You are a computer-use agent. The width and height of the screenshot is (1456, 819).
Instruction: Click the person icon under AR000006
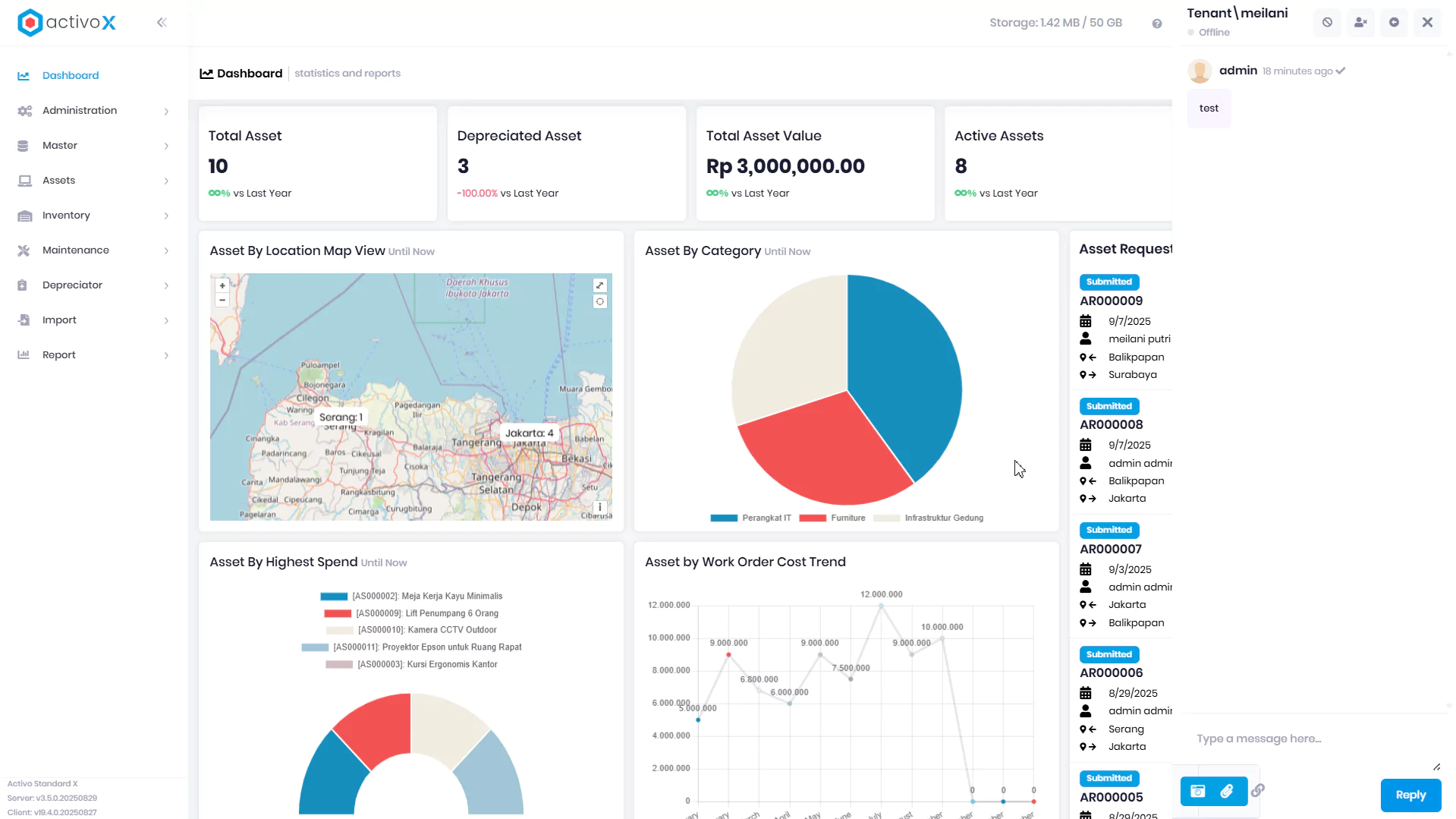[1086, 711]
